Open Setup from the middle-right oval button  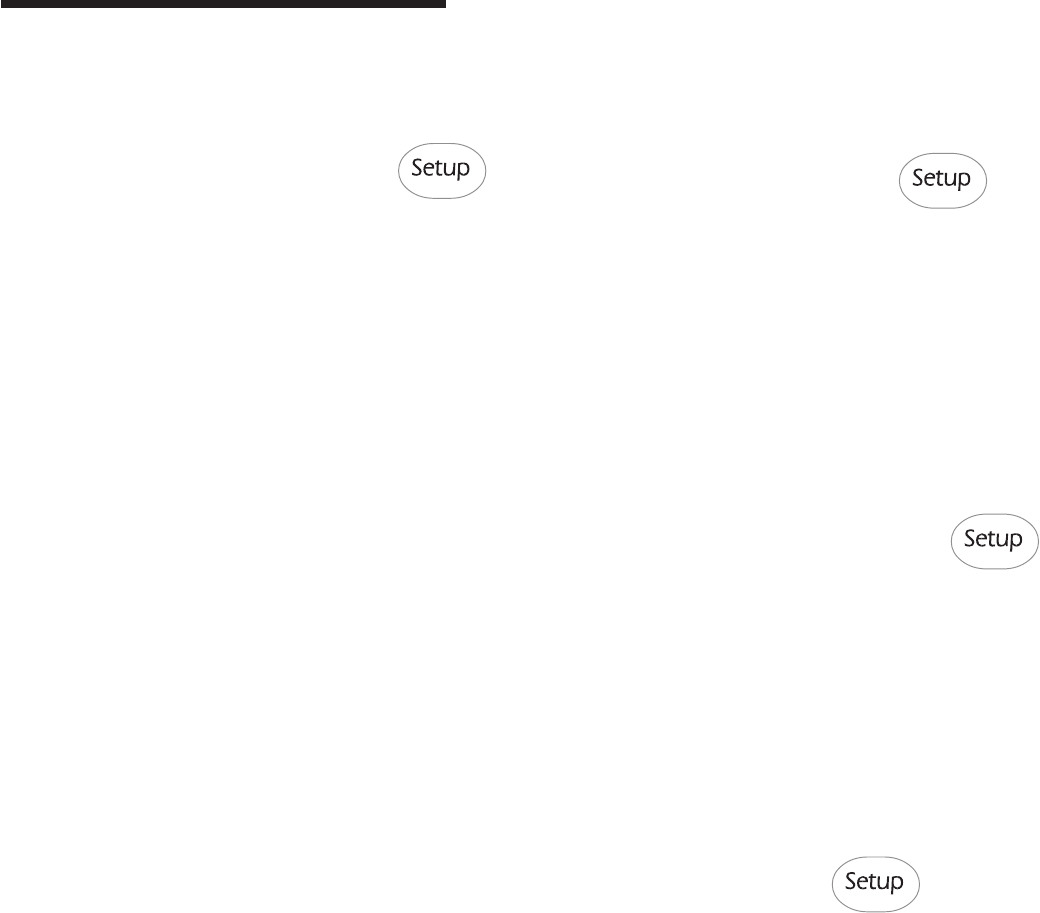(994, 542)
